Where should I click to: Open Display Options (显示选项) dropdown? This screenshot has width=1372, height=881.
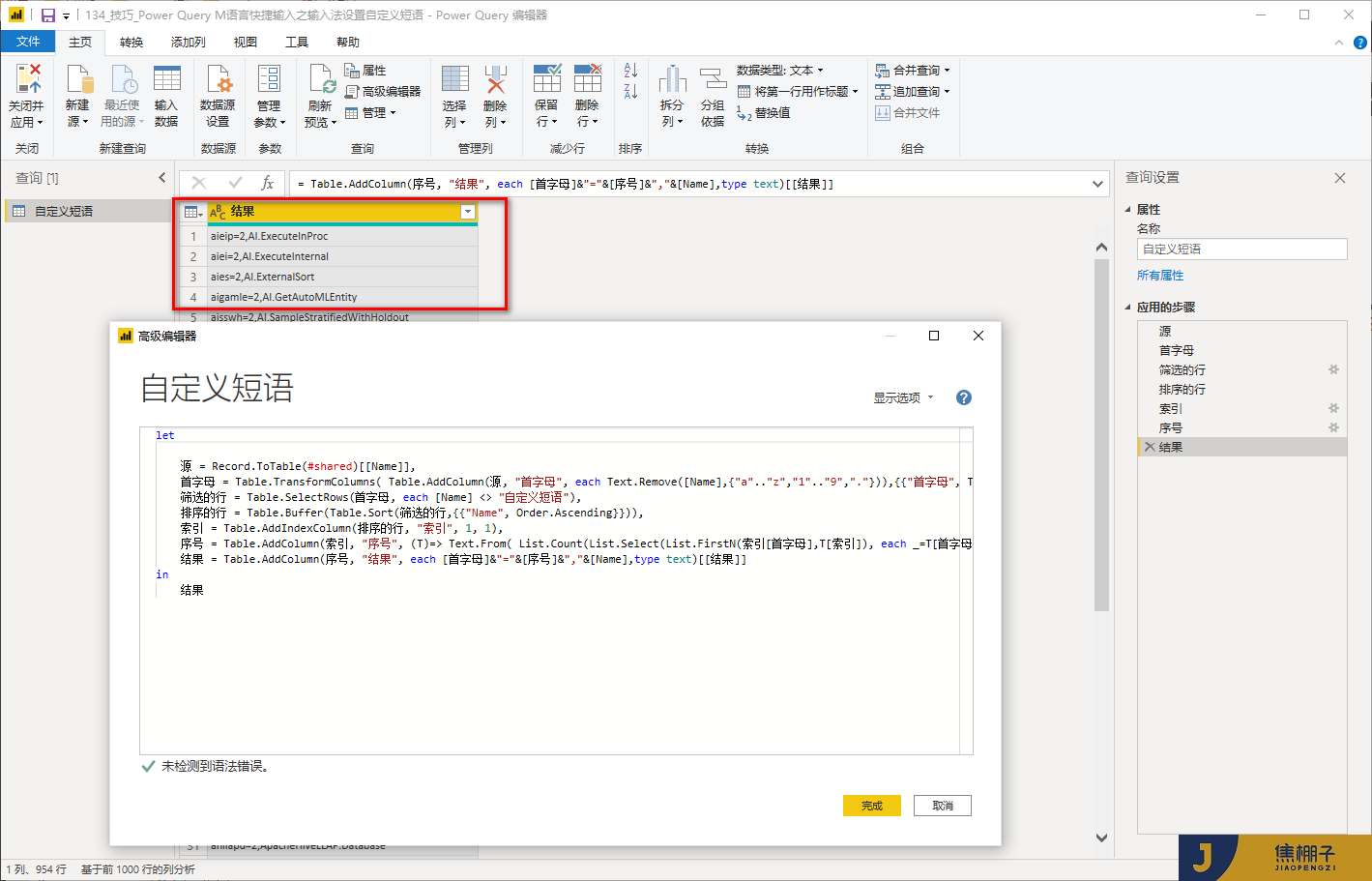click(x=904, y=397)
